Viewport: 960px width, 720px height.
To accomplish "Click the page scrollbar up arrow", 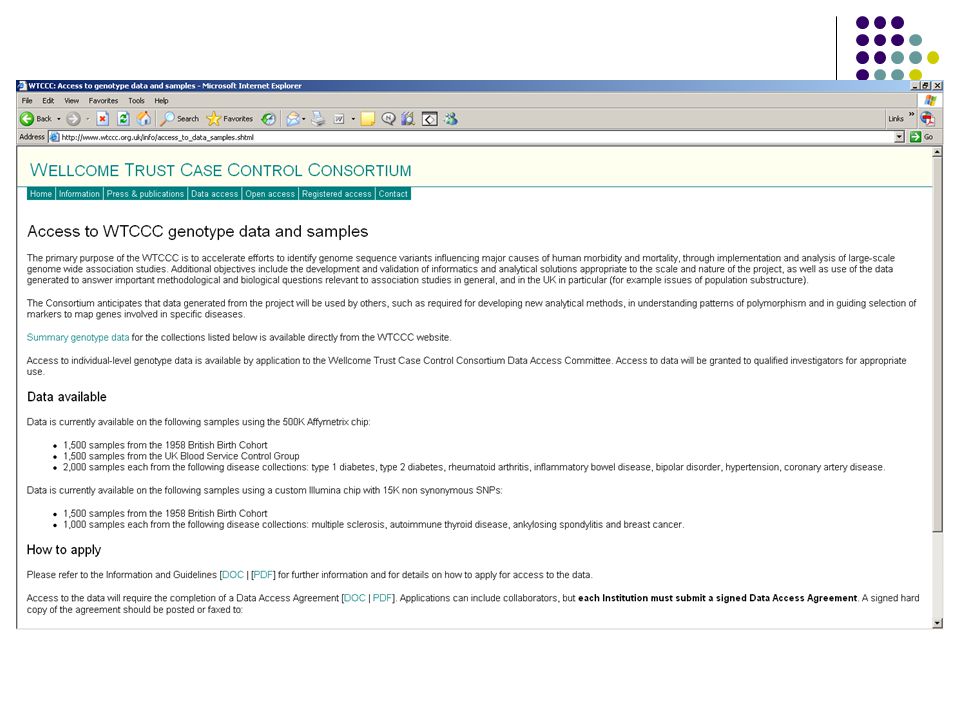I will click(x=937, y=152).
